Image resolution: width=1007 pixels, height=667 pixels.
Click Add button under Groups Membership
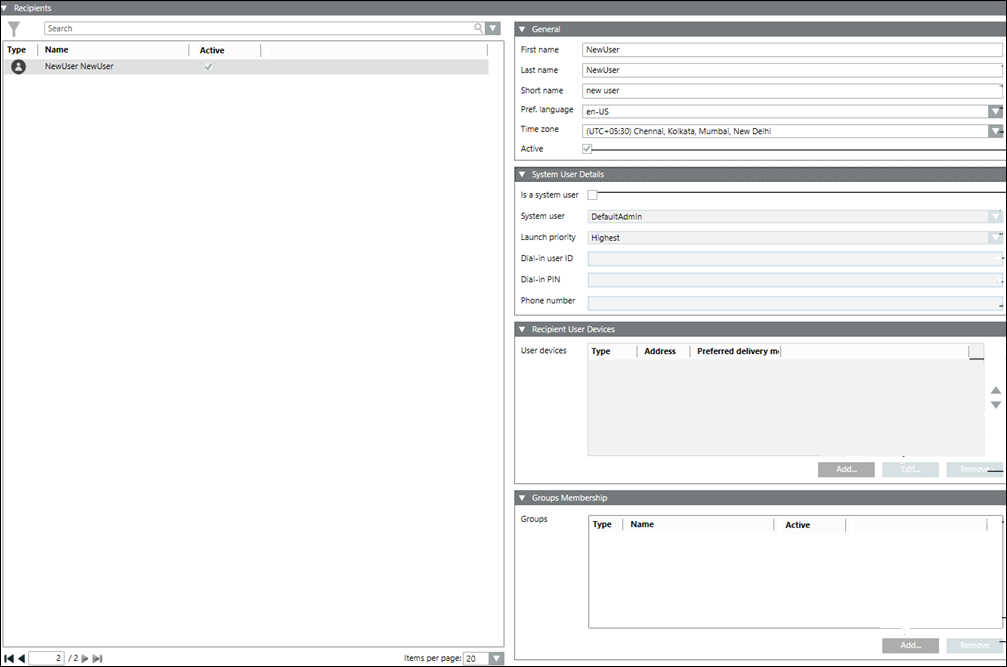point(910,646)
